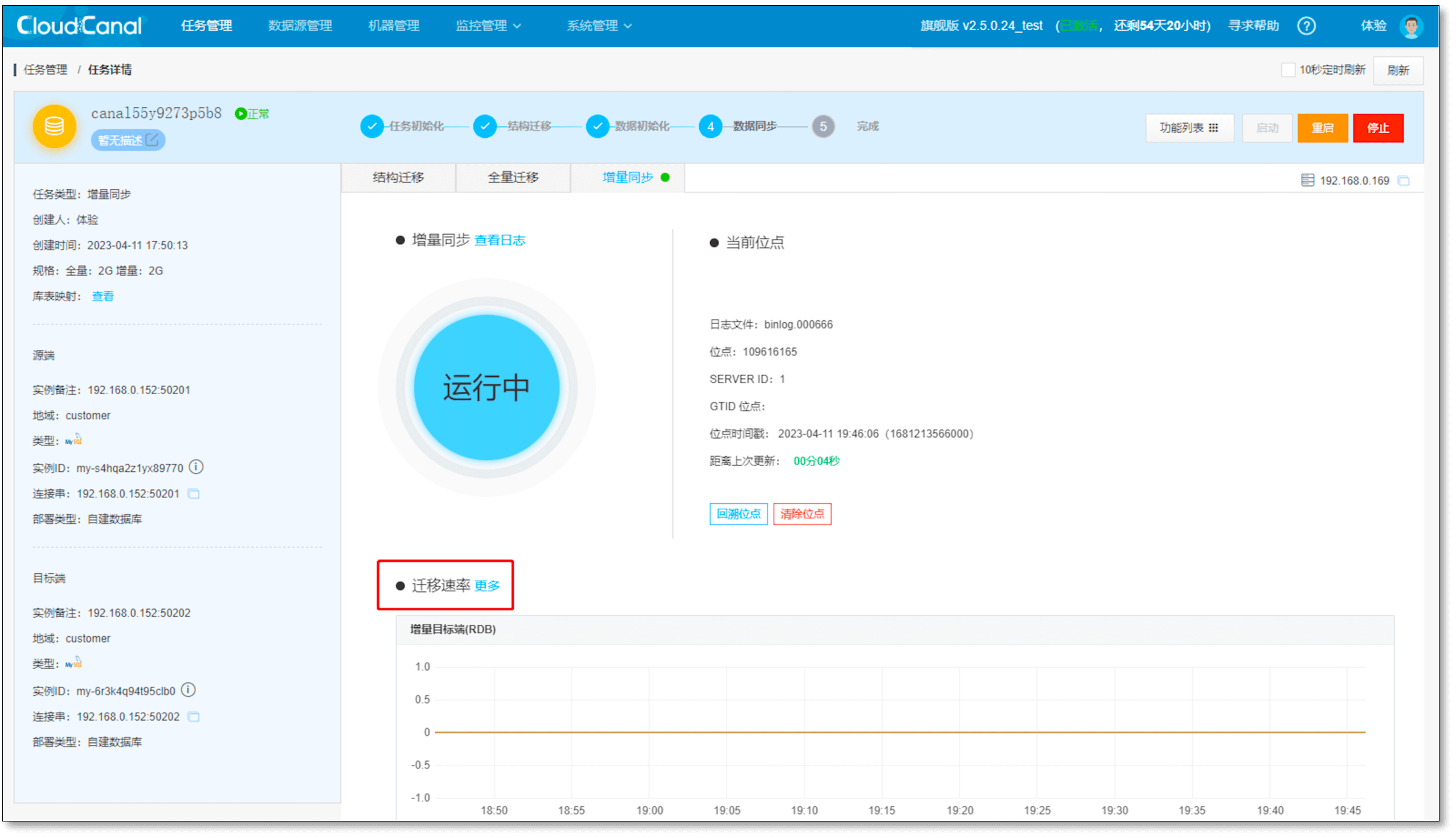Expand the 监控管理 dropdown menu
Viewport: 1456px width, 838px height.
point(488,26)
